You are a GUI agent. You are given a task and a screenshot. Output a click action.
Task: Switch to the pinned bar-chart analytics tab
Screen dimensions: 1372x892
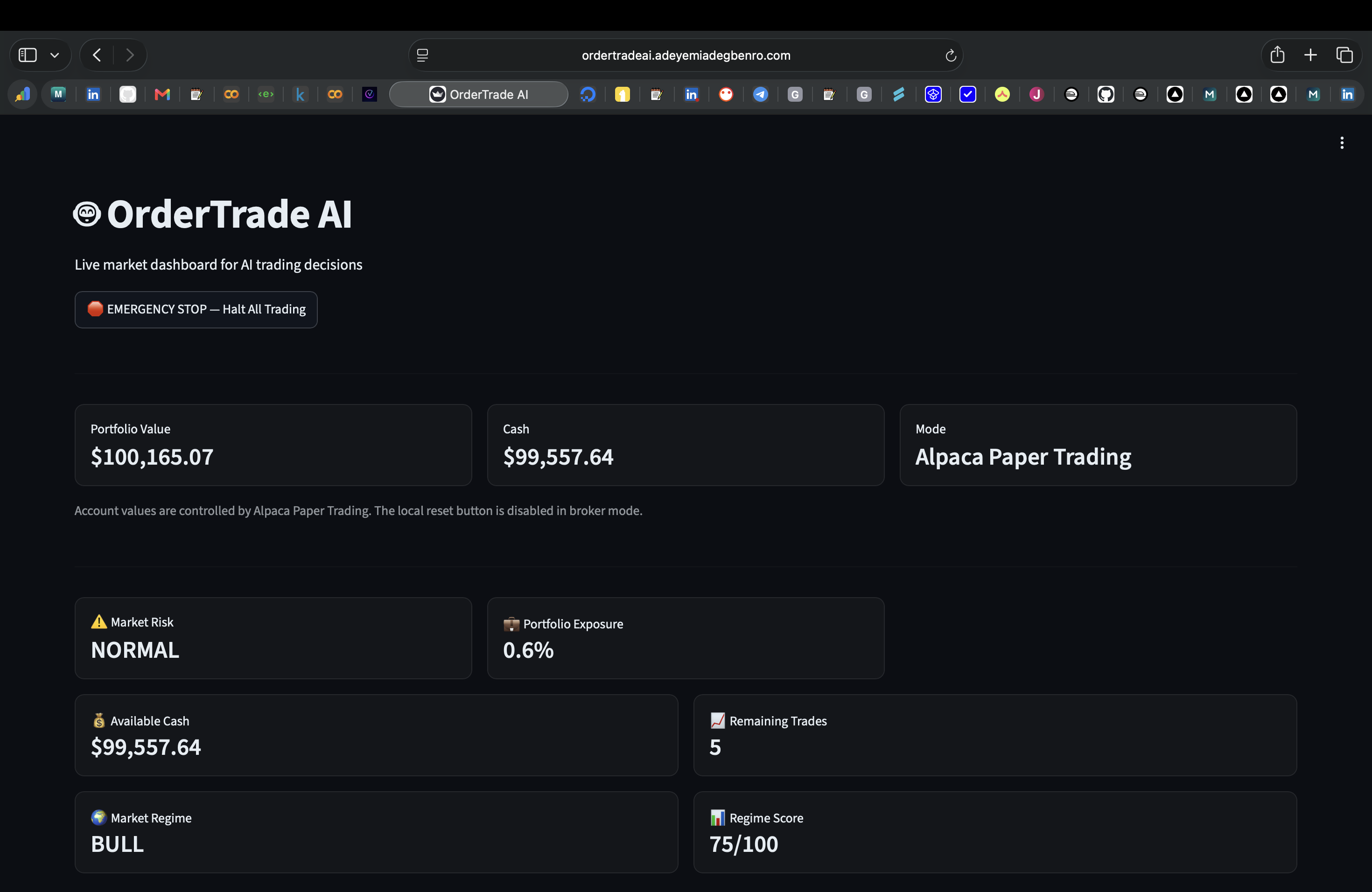point(23,95)
